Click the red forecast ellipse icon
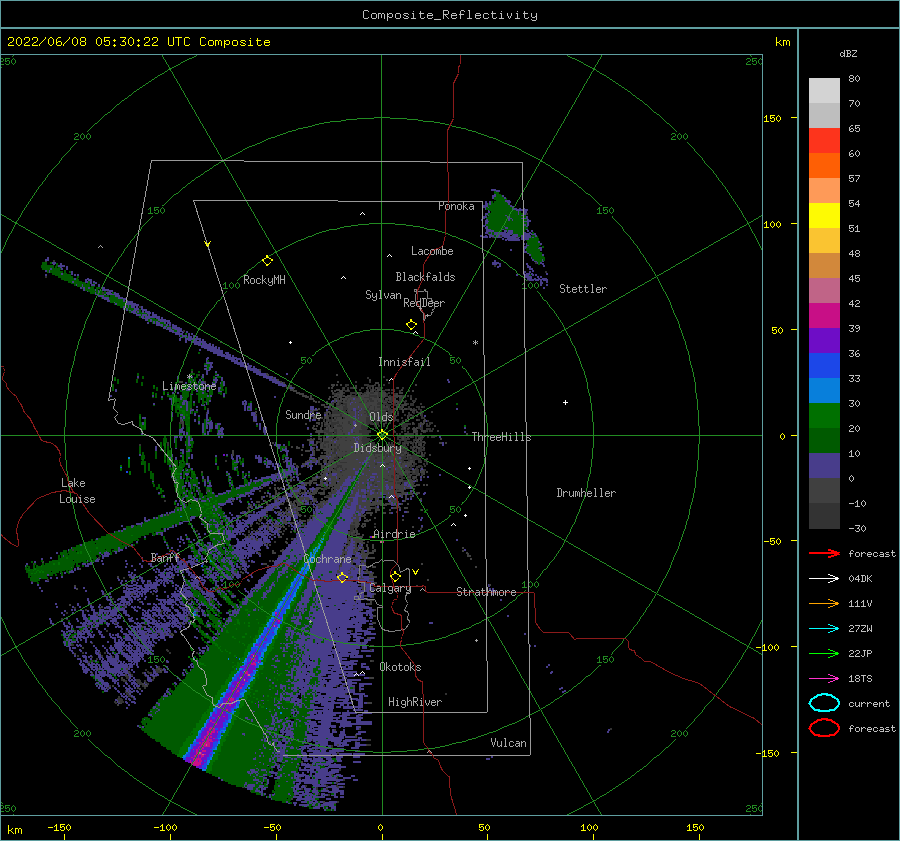Screen dimensions: 900x841 tap(824, 728)
